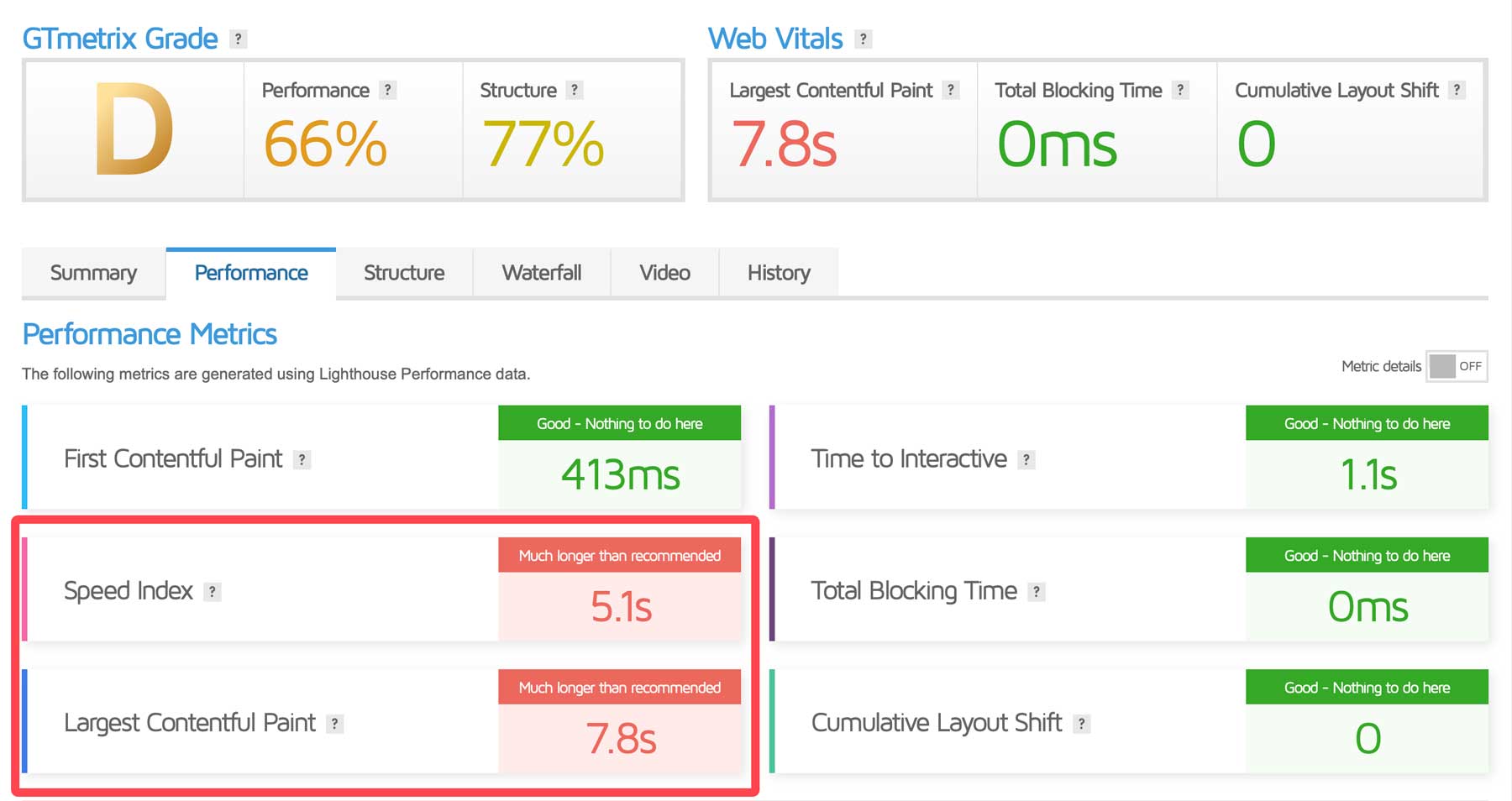
Task: Click the red Much longer than recommended badge
Action: pyautogui.click(x=619, y=555)
